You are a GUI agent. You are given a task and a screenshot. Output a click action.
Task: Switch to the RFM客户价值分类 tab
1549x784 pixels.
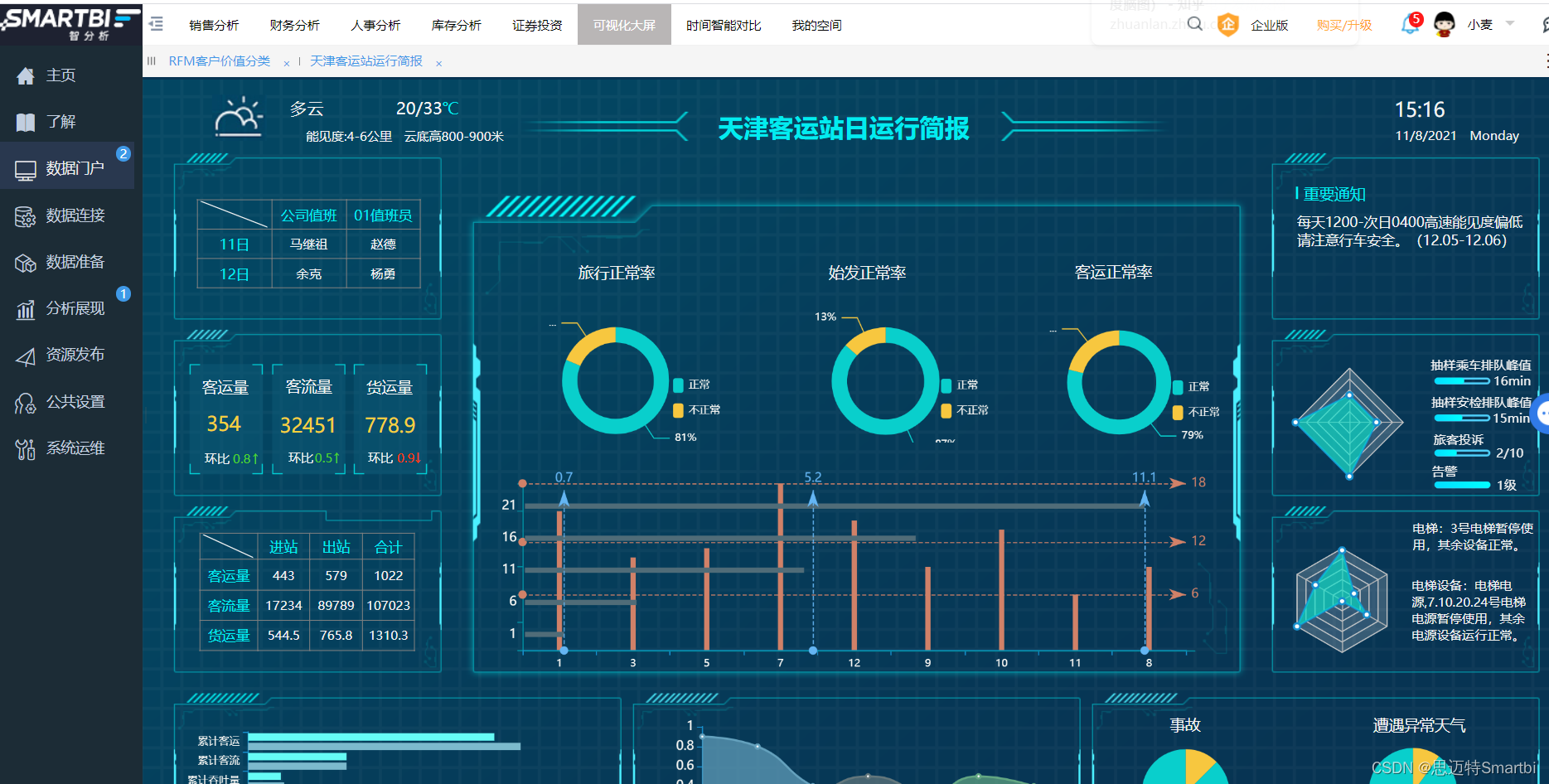click(x=219, y=60)
